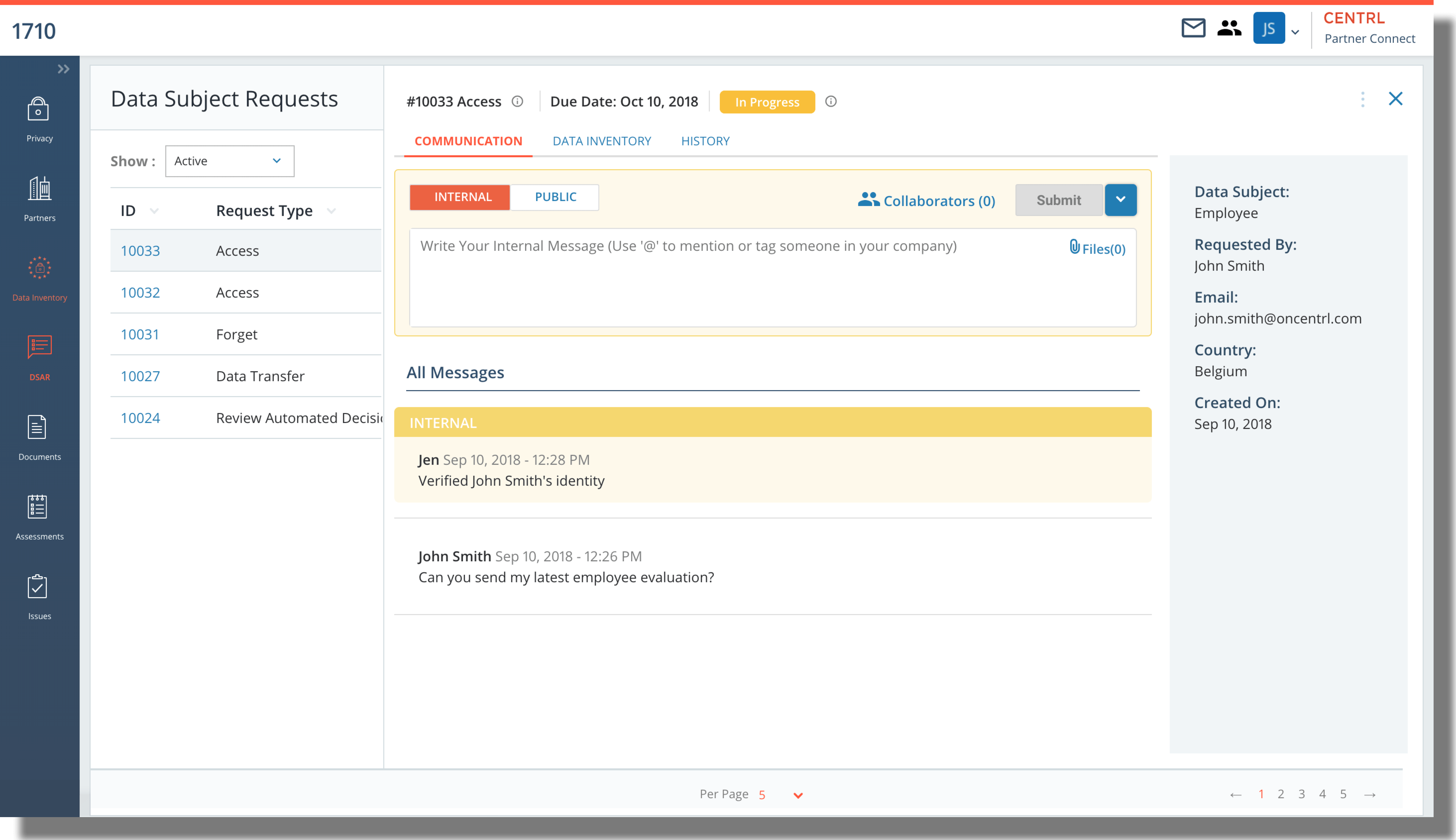Open request 10031

tap(140, 334)
